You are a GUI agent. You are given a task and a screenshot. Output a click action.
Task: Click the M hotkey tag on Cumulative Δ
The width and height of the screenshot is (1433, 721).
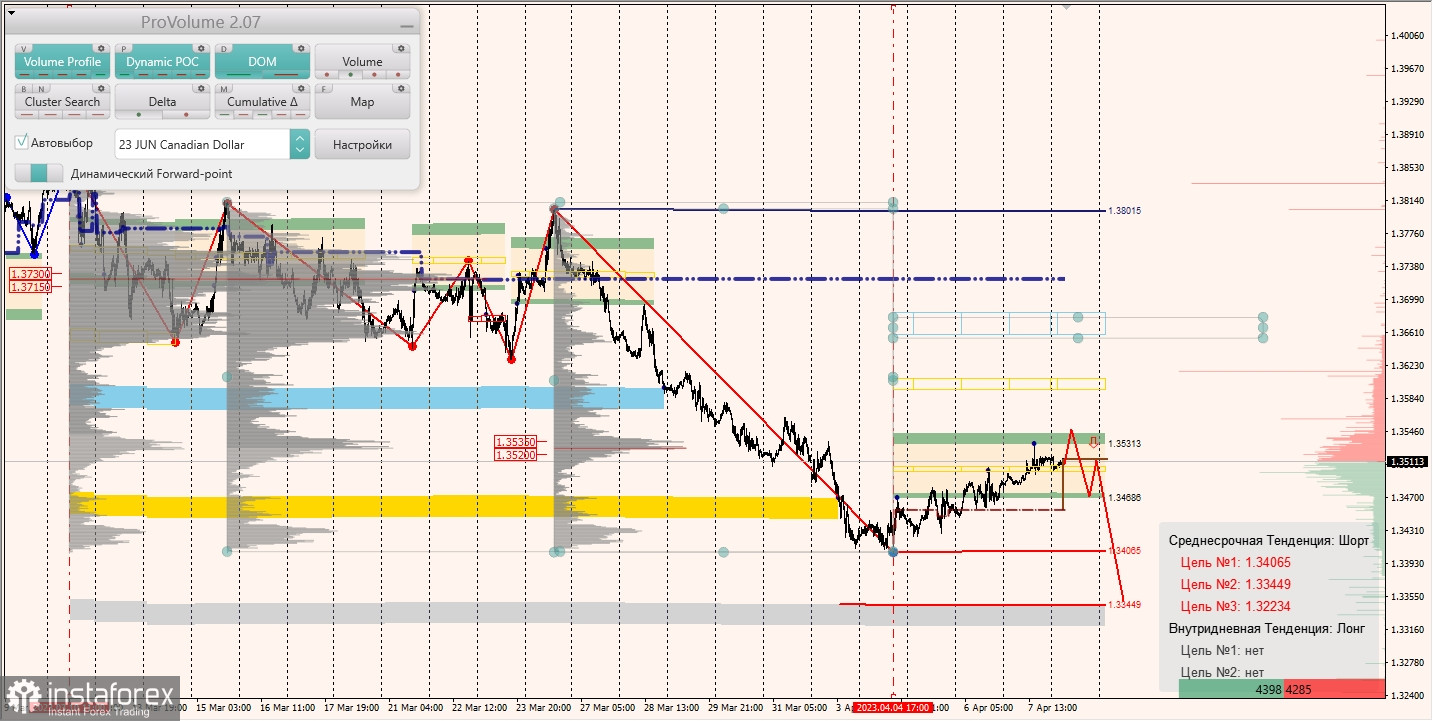pyautogui.click(x=224, y=88)
